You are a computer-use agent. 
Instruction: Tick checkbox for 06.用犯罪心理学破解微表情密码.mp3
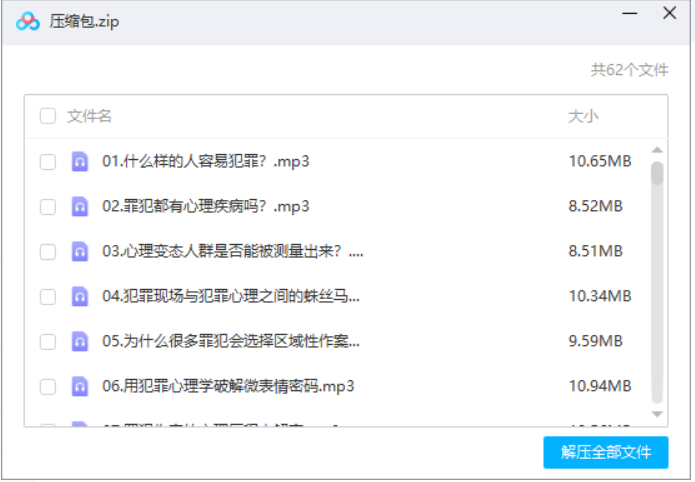coord(48,386)
